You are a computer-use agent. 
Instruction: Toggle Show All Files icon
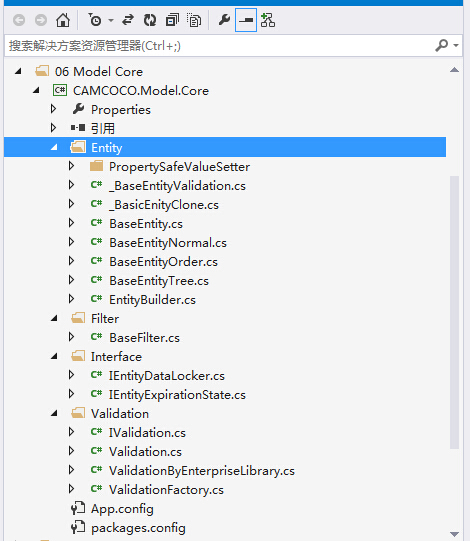194,20
